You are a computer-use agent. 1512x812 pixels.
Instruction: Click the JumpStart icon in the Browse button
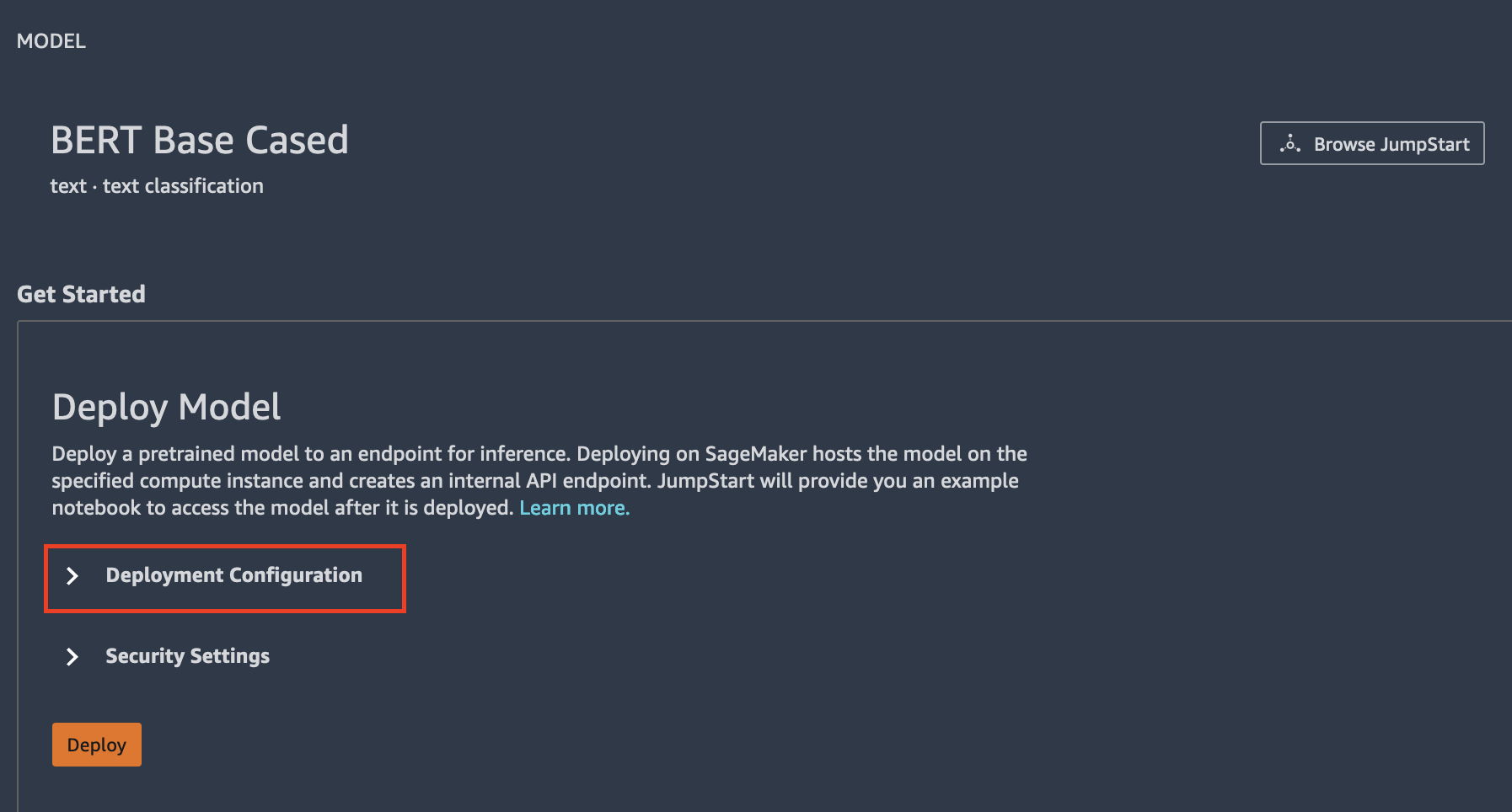click(x=1289, y=144)
